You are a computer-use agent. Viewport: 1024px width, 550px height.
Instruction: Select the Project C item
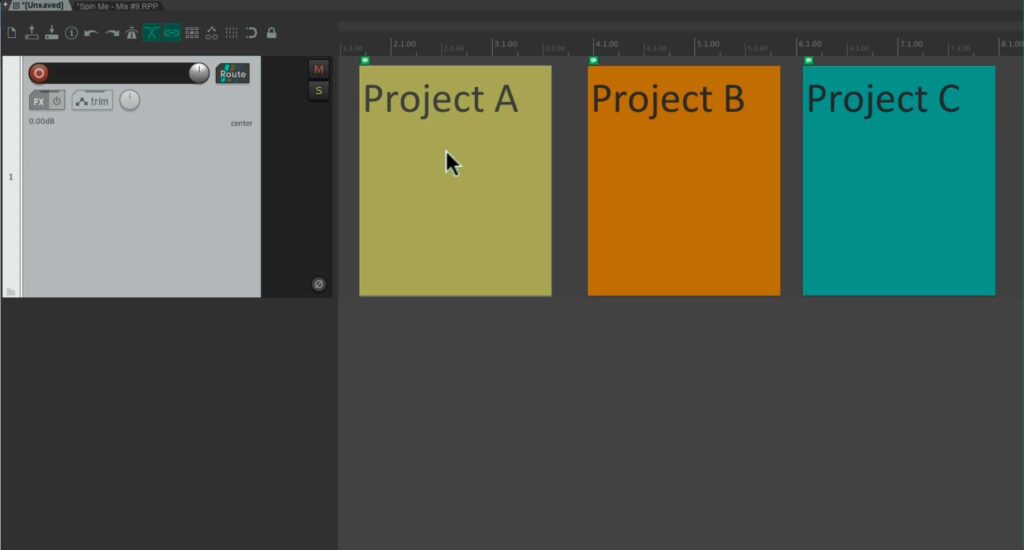[x=899, y=180]
